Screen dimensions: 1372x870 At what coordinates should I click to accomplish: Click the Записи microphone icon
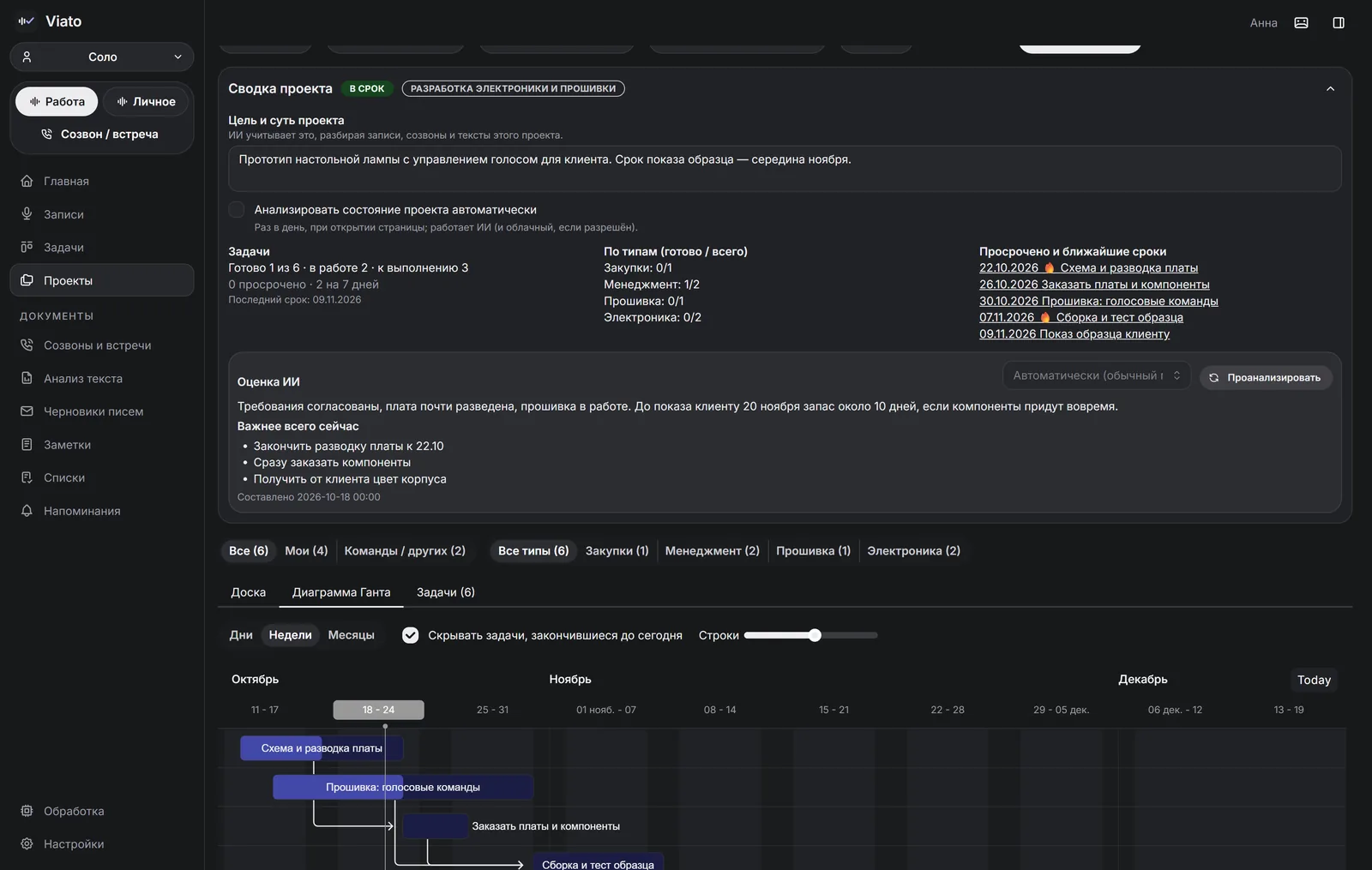[27, 214]
